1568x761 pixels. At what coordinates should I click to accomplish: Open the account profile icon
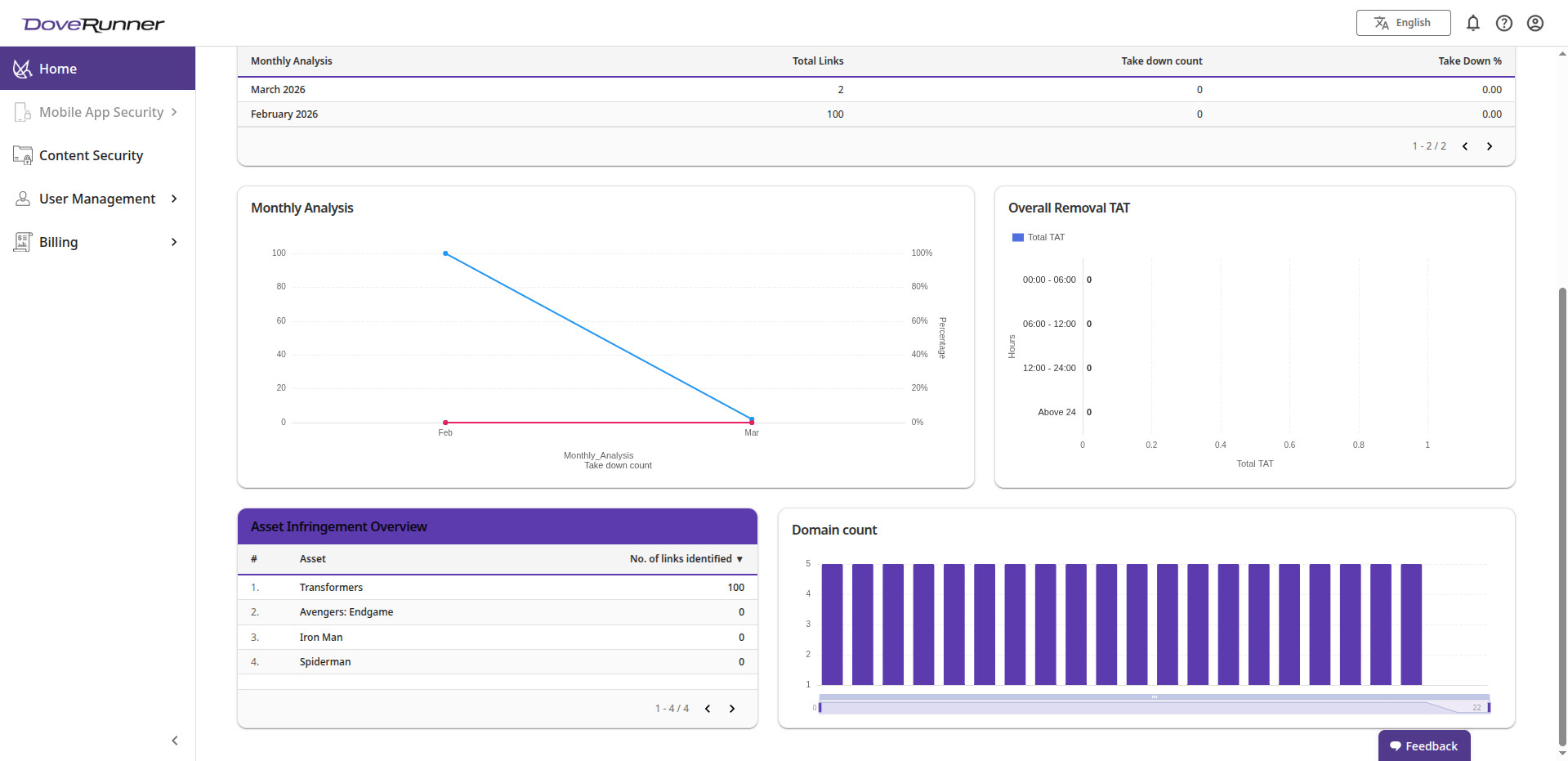pos(1535,23)
